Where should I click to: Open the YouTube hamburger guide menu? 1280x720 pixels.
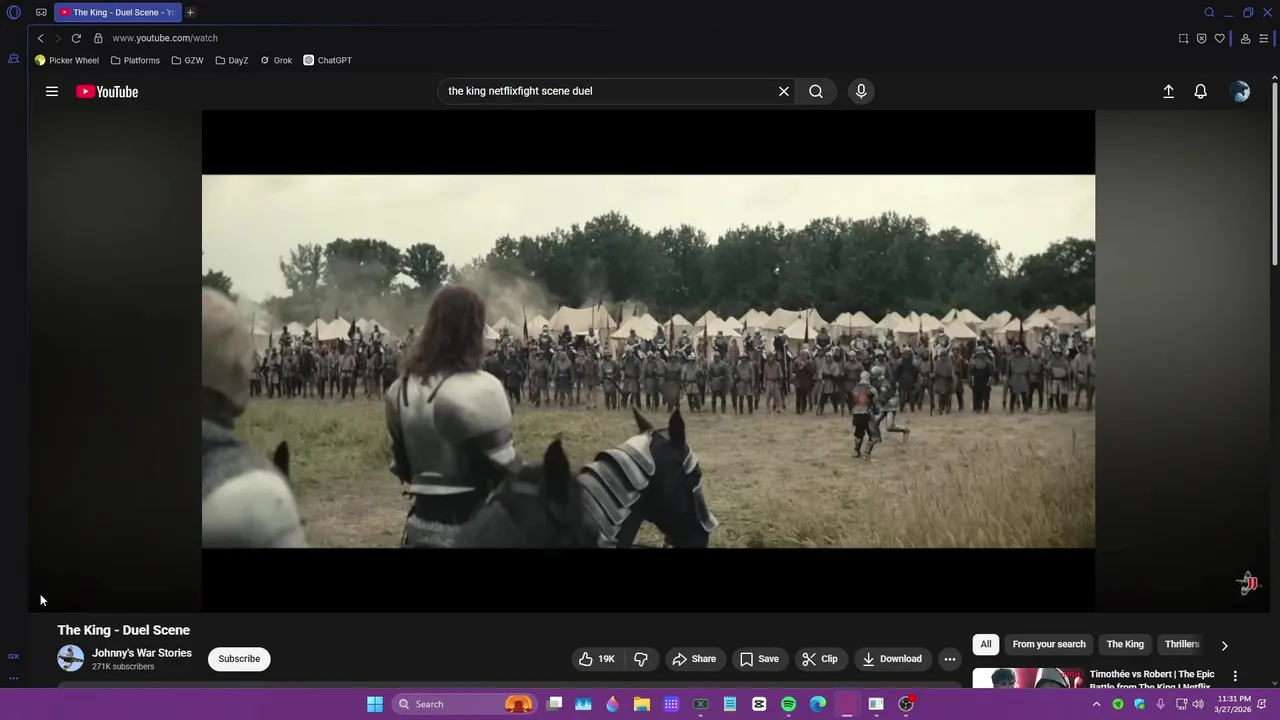pos(52,91)
